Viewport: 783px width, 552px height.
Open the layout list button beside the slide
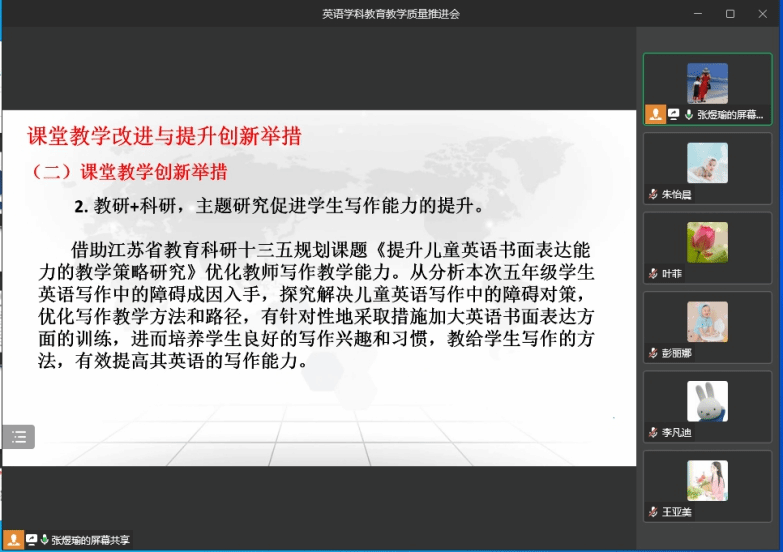(18, 437)
